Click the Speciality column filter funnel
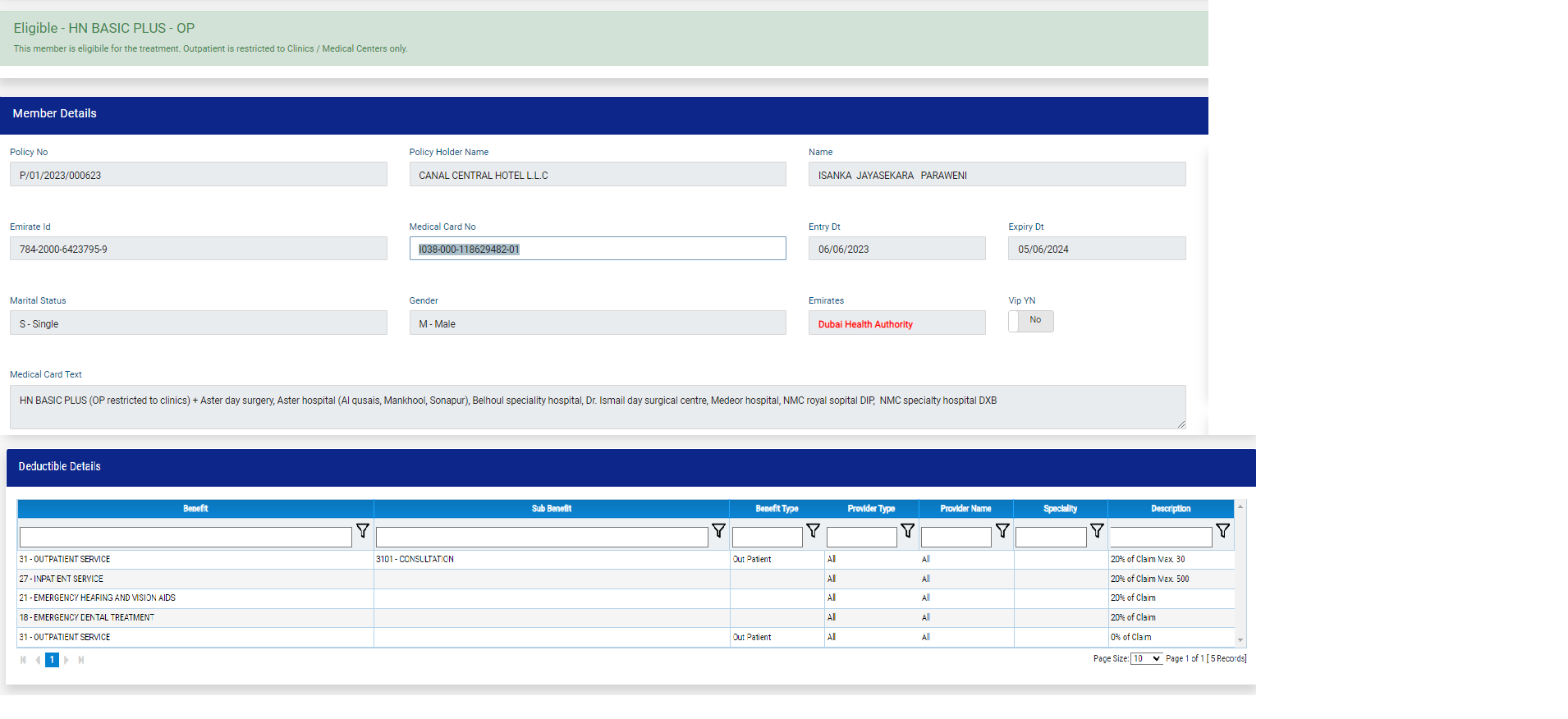The width and height of the screenshot is (1568, 719). coord(1096,531)
